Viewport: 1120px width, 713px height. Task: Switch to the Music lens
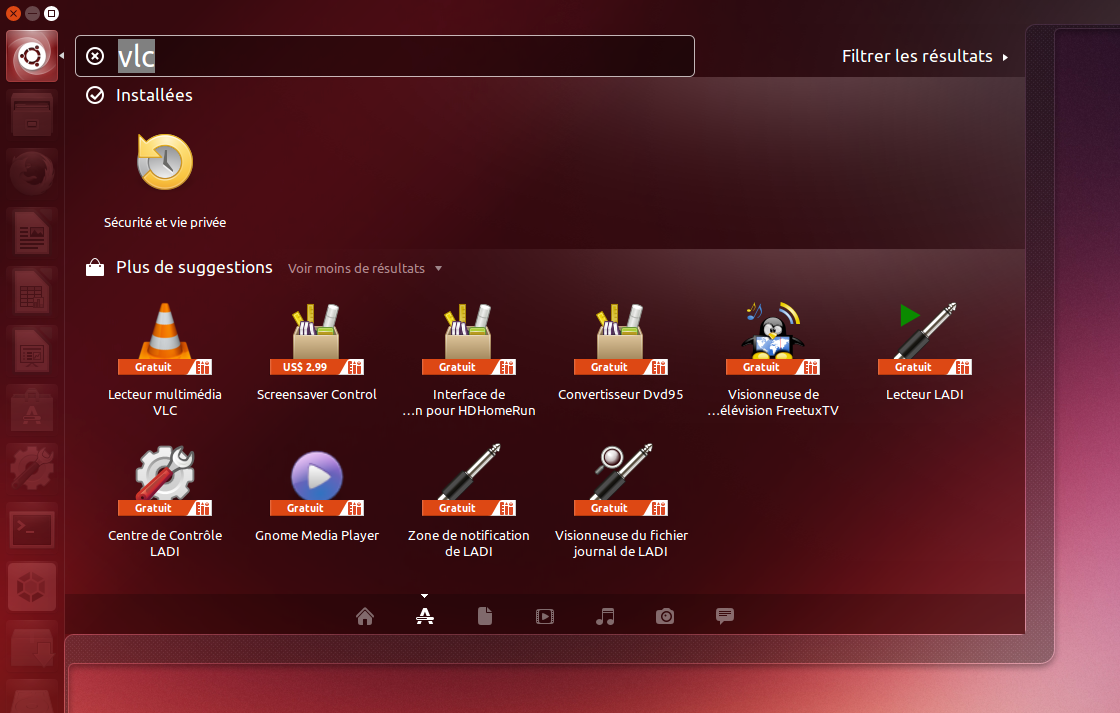pyautogui.click(x=605, y=616)
